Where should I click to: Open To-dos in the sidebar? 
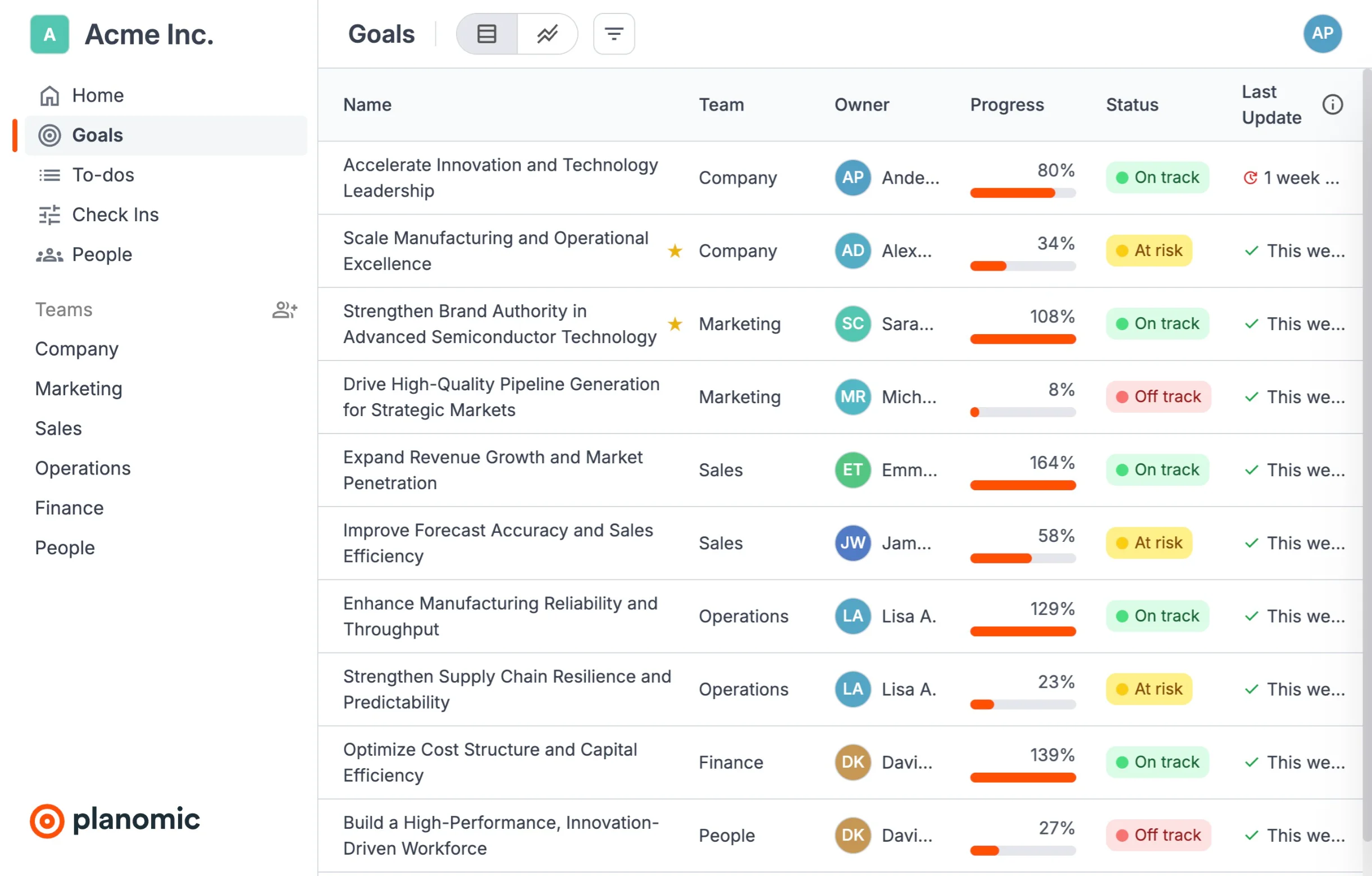pyautogui.click(x=103, y=175)
